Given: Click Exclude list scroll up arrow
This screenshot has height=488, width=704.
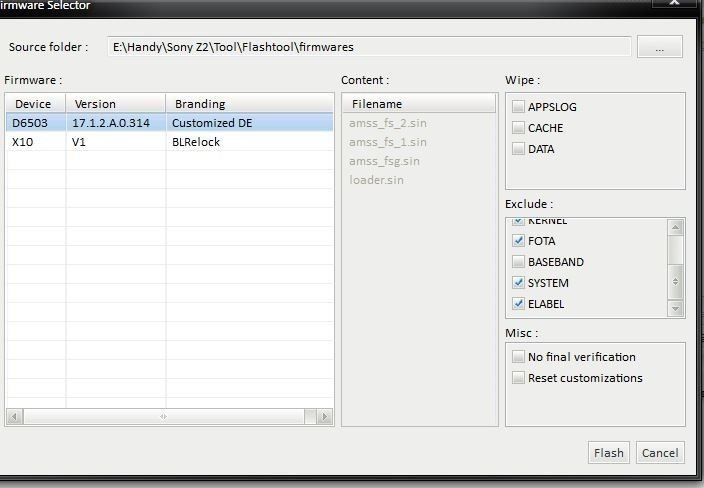Looking at the screenshot, I should tap(675, 227).
